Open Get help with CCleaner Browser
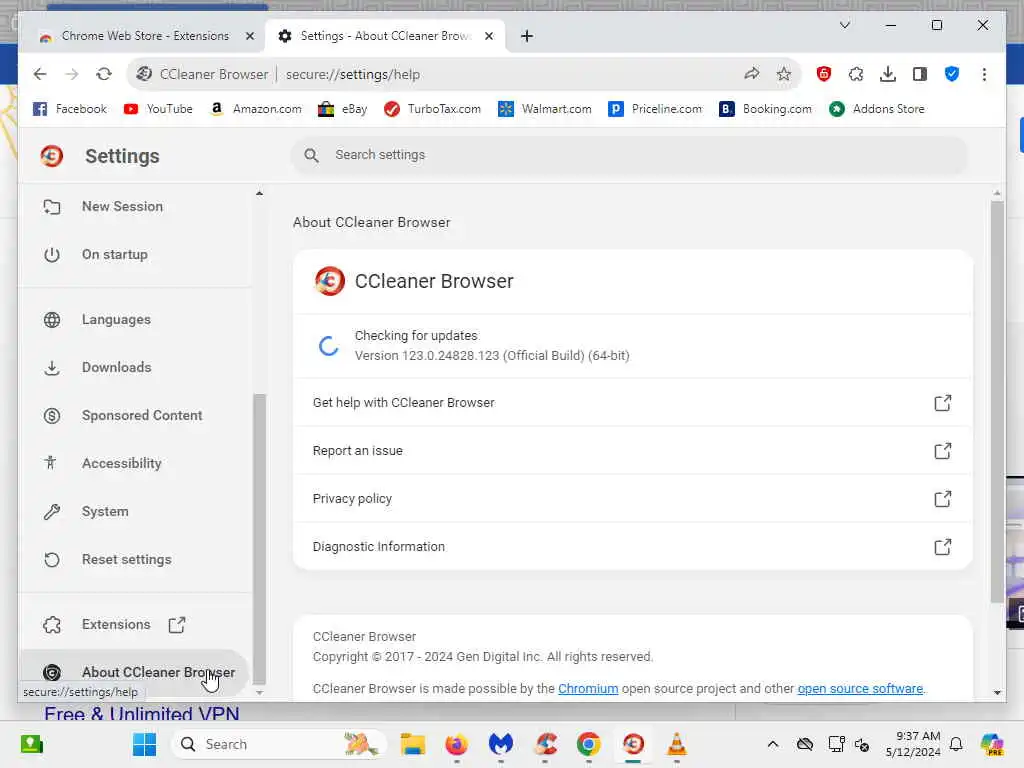The image size is (1024, 768). click(x=632, y=403)
